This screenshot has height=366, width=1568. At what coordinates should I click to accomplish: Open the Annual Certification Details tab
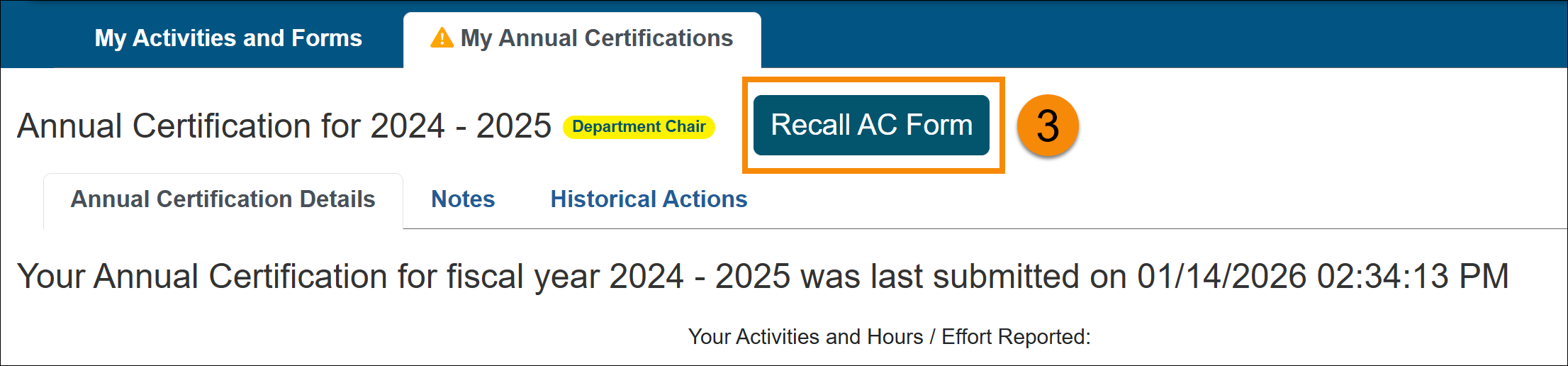coord(223,199)
